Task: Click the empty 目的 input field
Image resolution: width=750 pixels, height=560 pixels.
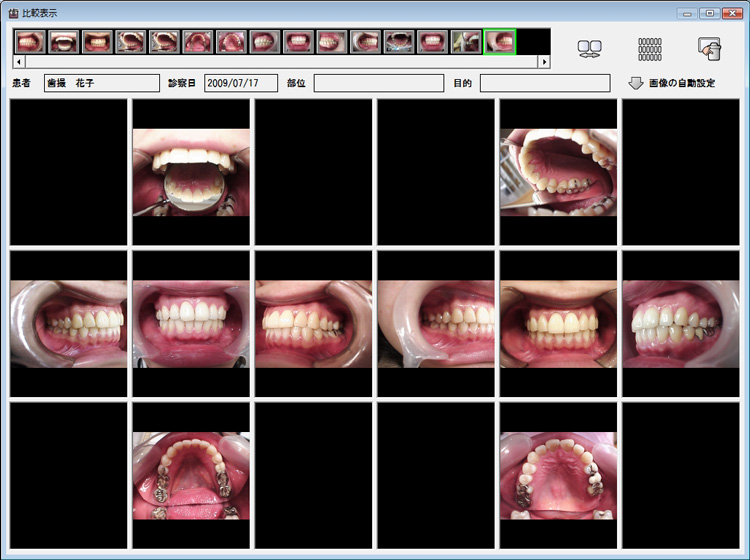Action: click(x=545, y=83)
